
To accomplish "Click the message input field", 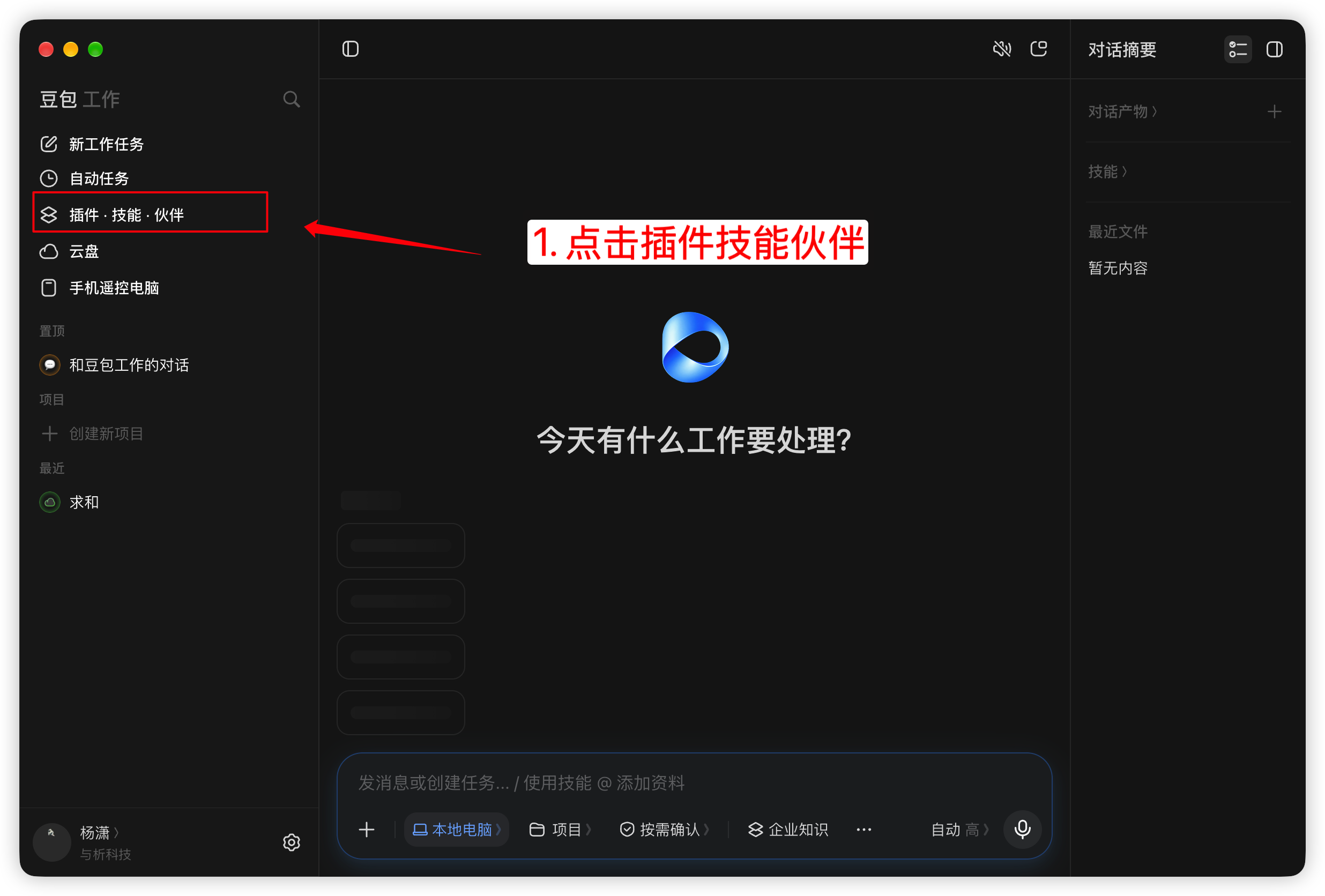I will 694,782.
